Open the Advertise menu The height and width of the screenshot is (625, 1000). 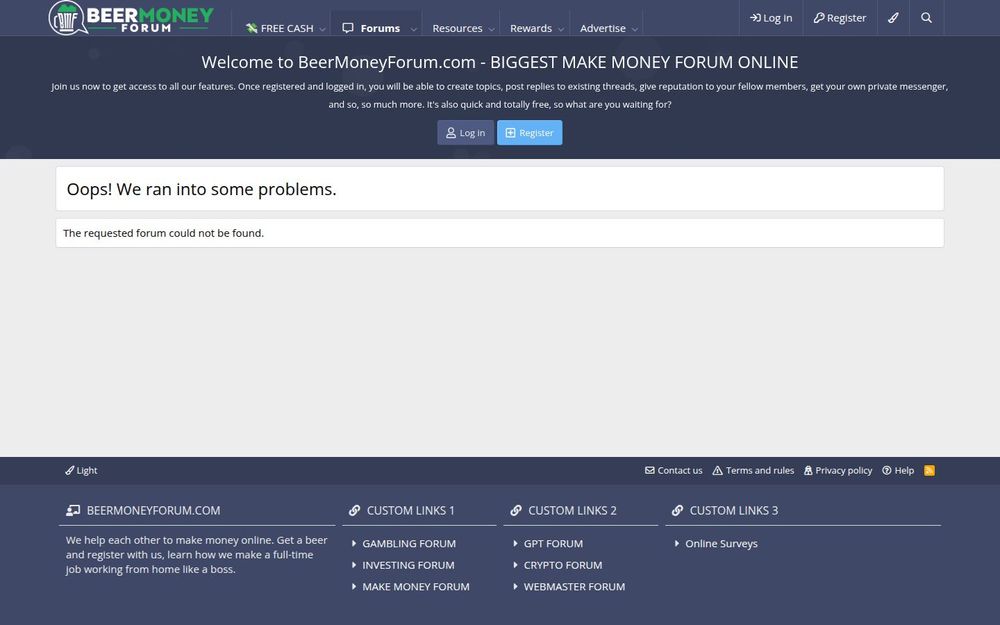pos(603,28)
